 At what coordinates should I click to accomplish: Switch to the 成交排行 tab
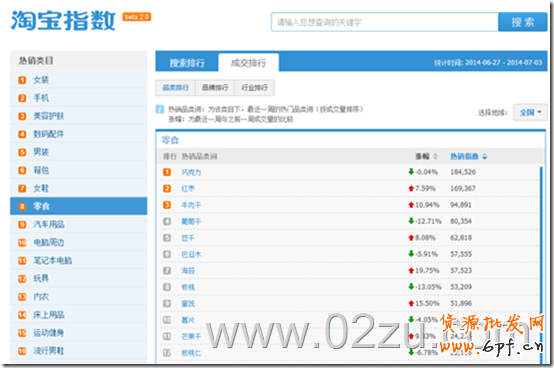[x=248, y=63]
